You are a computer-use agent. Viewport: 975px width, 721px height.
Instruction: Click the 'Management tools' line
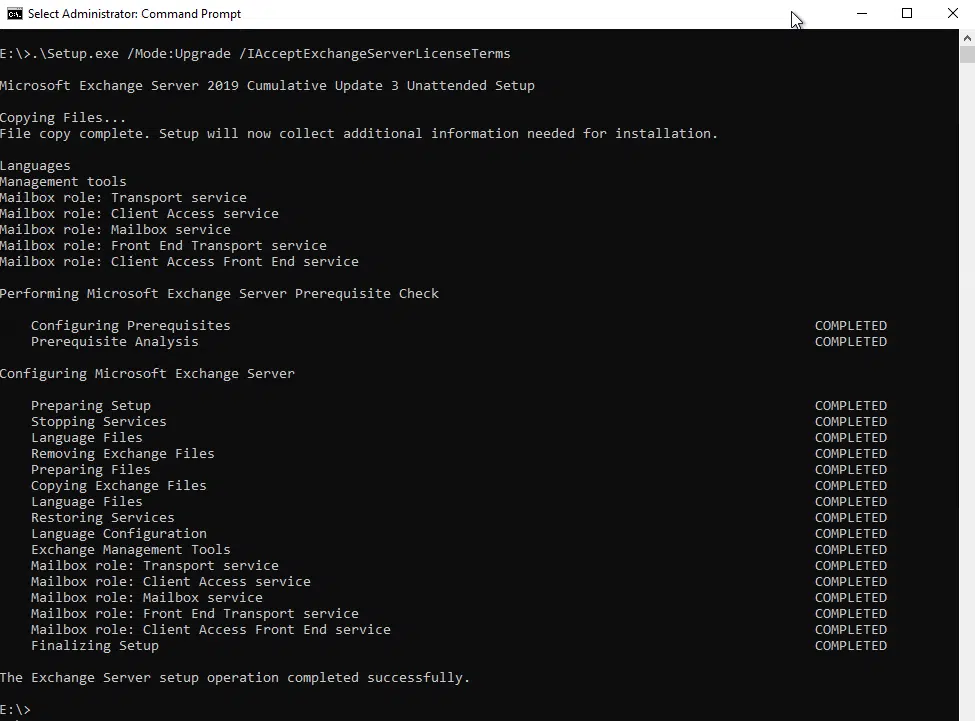[x=63, y=181]
